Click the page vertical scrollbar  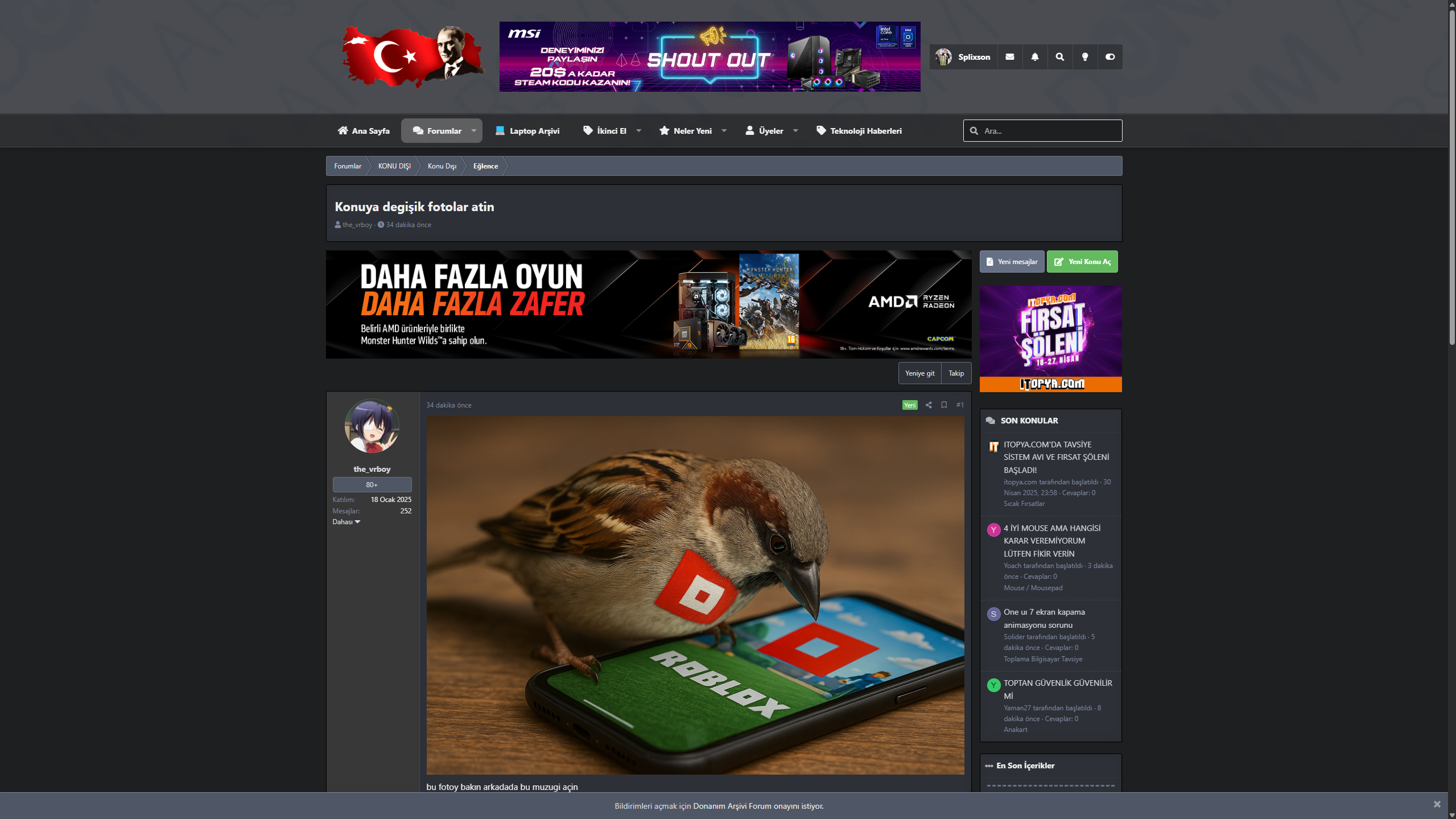pyautogui.click(x=1451, y=176)
